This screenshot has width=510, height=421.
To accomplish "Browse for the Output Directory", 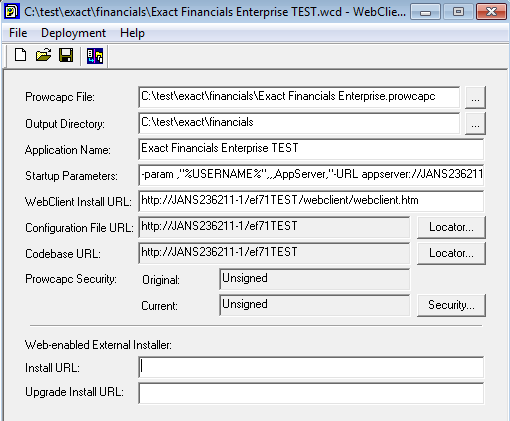I will pos(475,124).
